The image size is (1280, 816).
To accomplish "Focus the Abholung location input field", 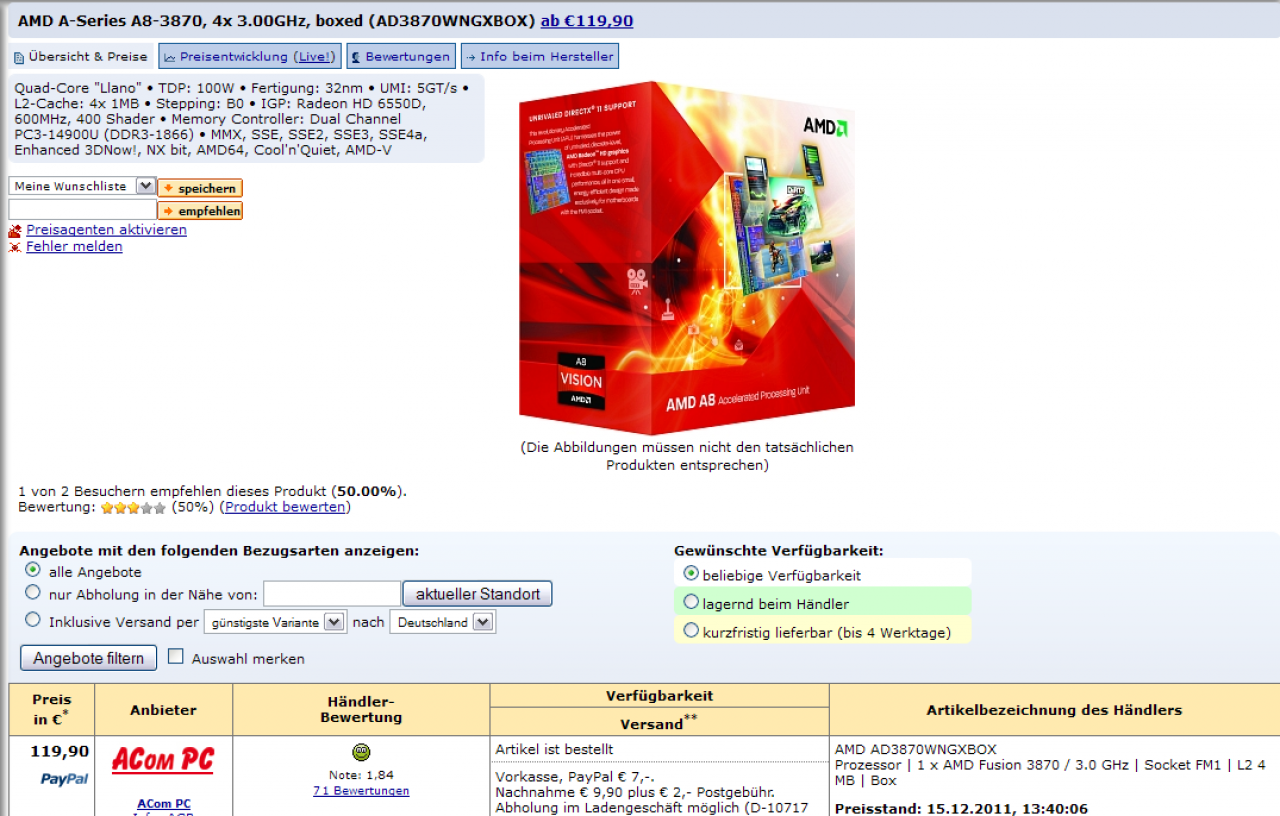I will tap(332, 594).
